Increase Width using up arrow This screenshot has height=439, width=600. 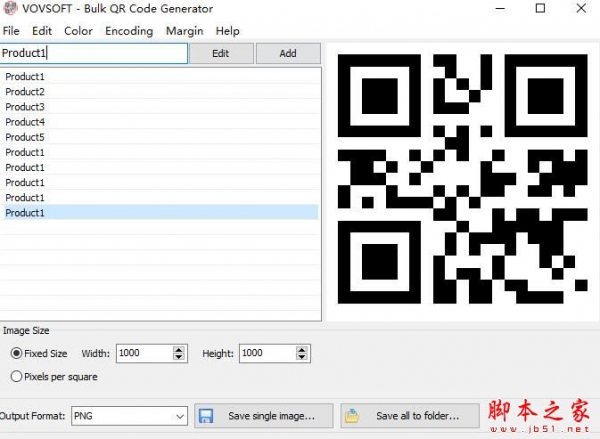pyautogui.click(x=179, y=349)
